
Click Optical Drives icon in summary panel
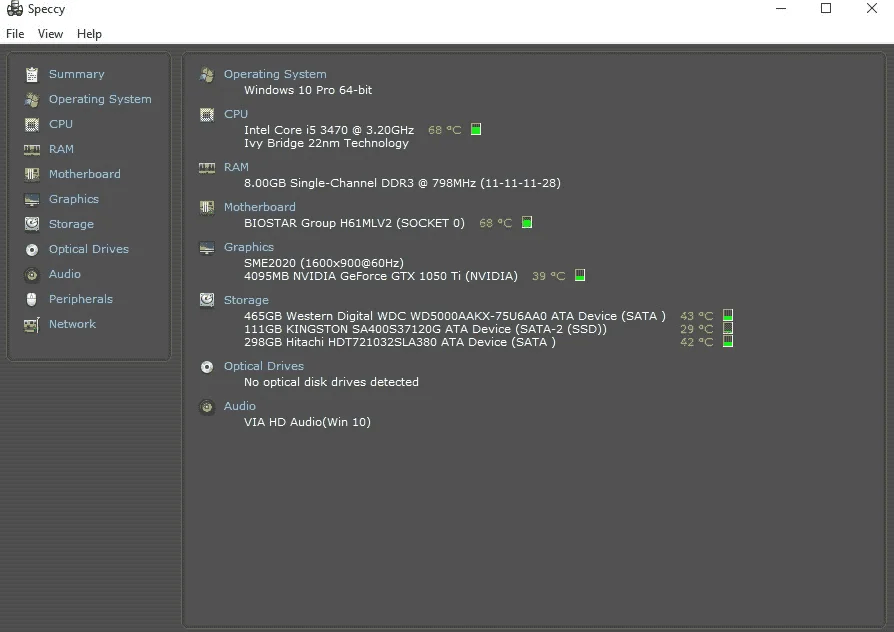pos(207,367)
